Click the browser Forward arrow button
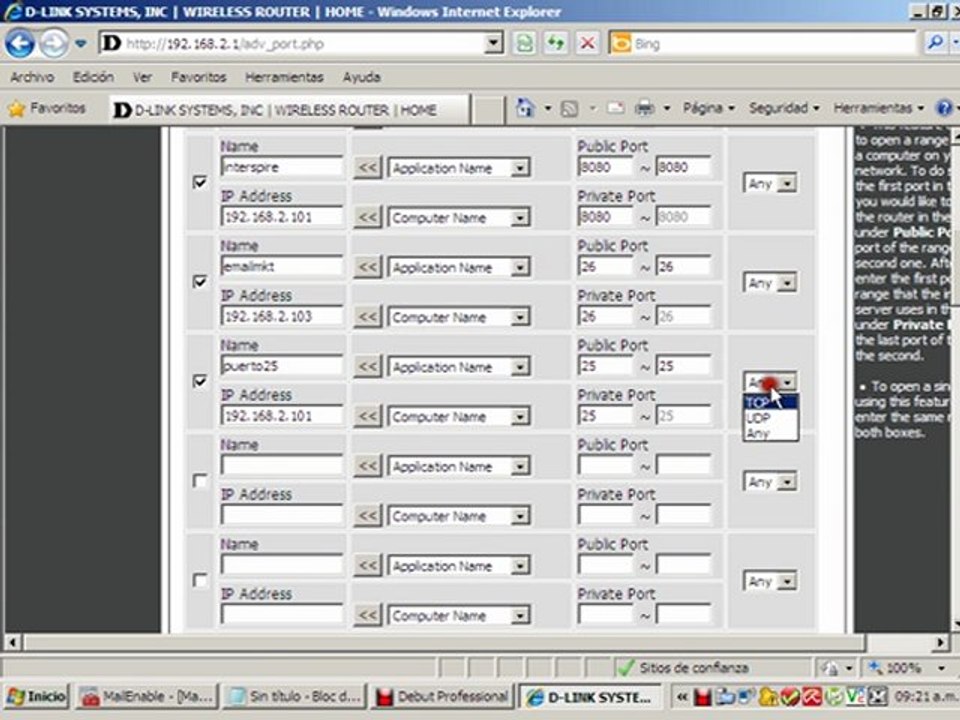Image resolution: width=960 pixels, height=720 pixels. [53, 43]
